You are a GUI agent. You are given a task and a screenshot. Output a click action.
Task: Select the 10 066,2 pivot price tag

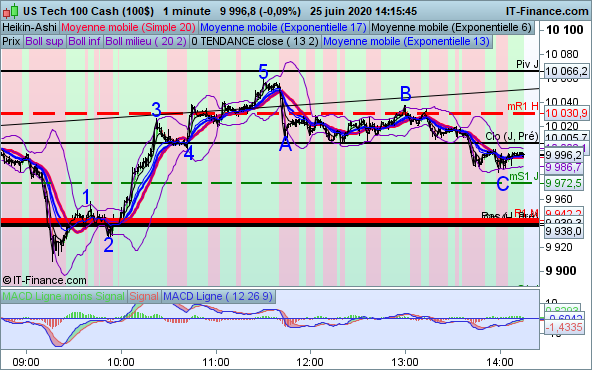click(x=566, y=71)
